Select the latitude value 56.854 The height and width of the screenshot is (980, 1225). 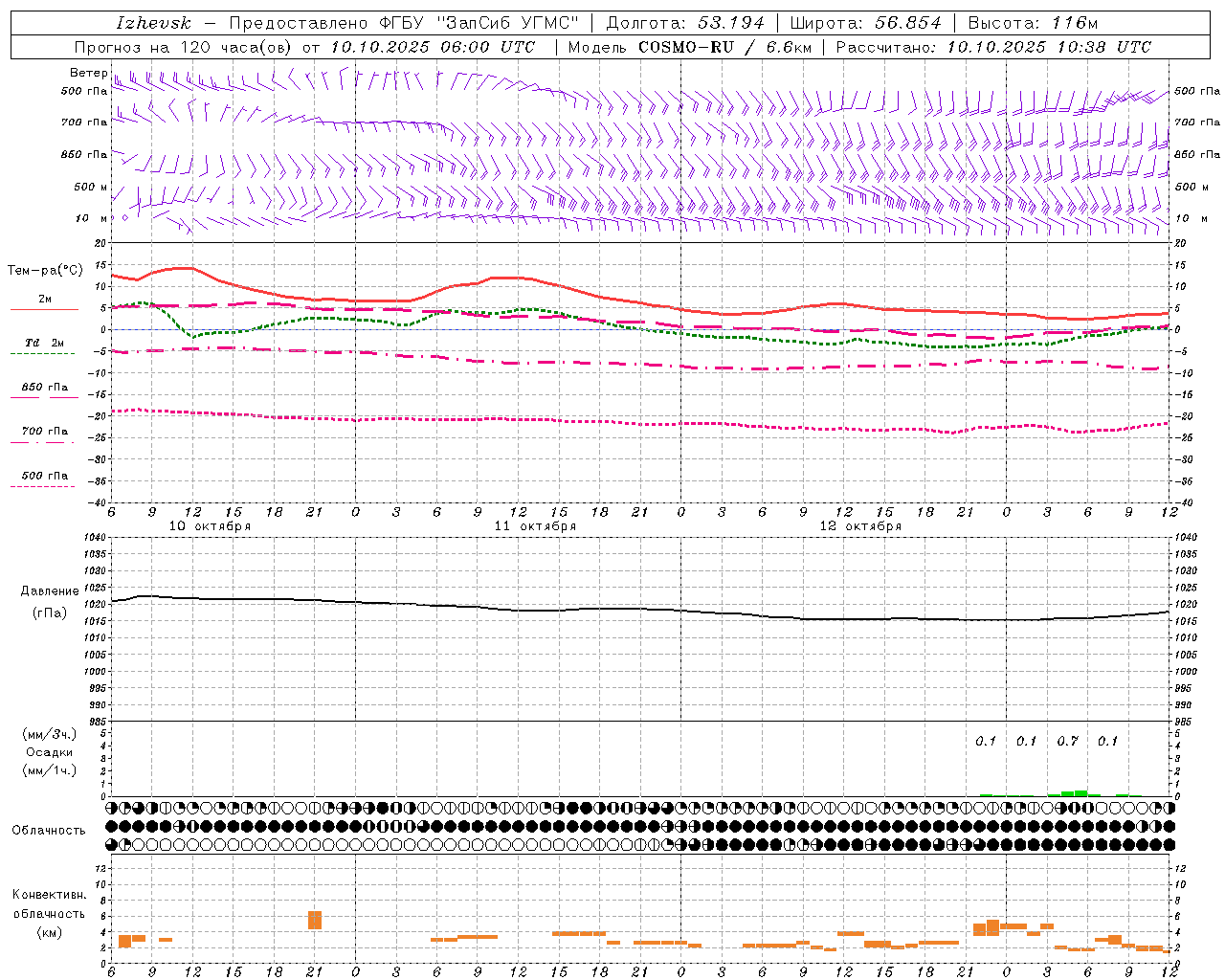[x=908, y=23]
